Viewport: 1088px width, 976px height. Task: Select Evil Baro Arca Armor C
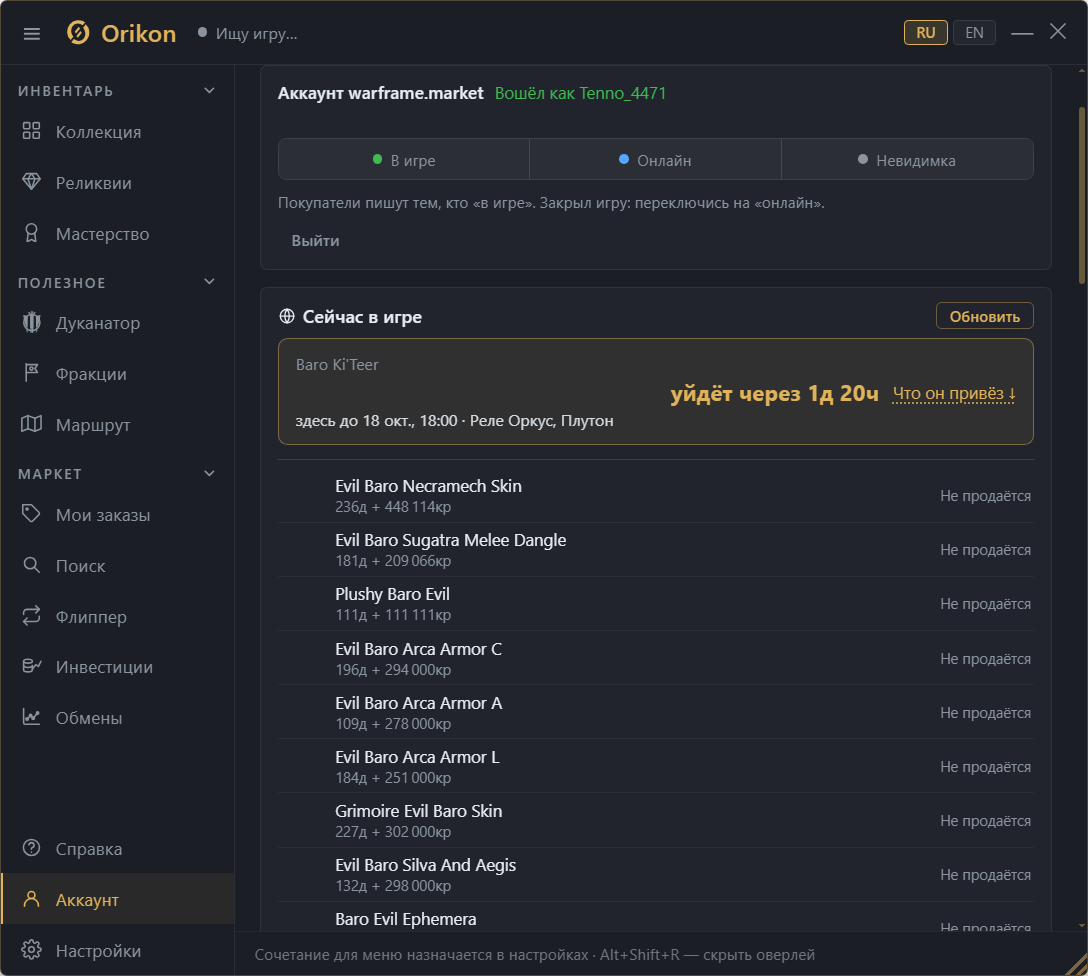655,658
